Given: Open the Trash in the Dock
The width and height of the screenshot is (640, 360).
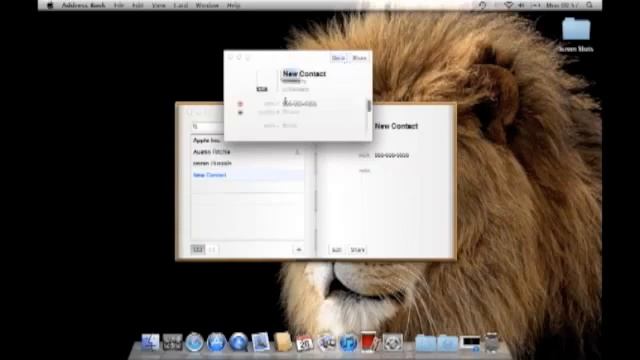Looking at the screenshot, I should click(491, 342).
